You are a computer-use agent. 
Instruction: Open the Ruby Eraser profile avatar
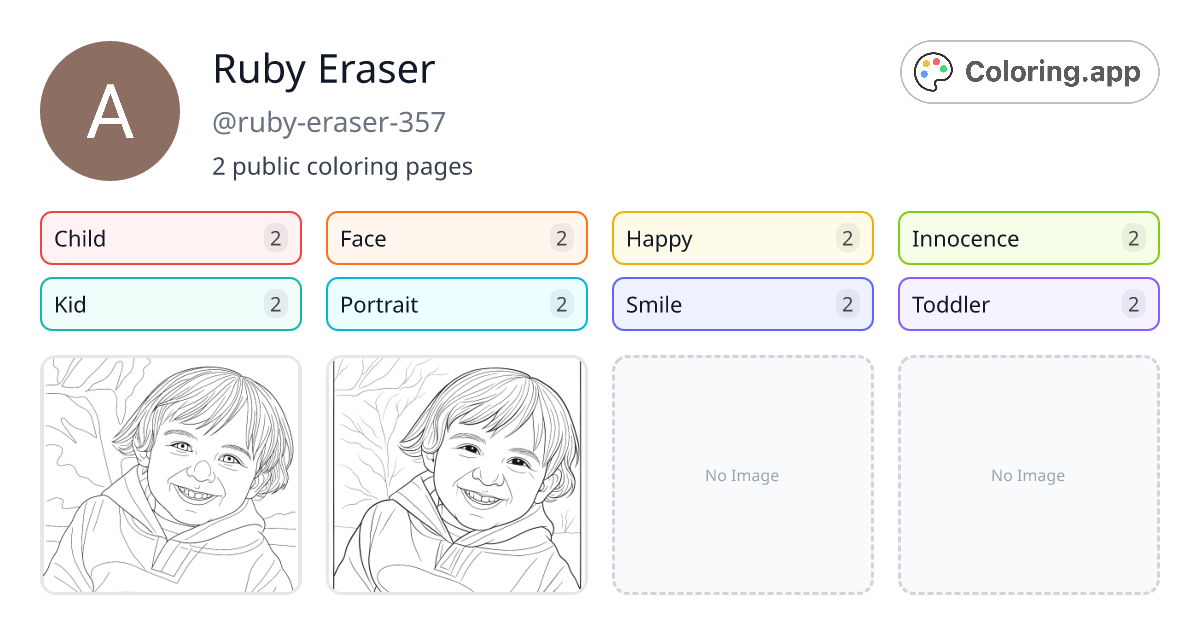(x=110, y=110)
